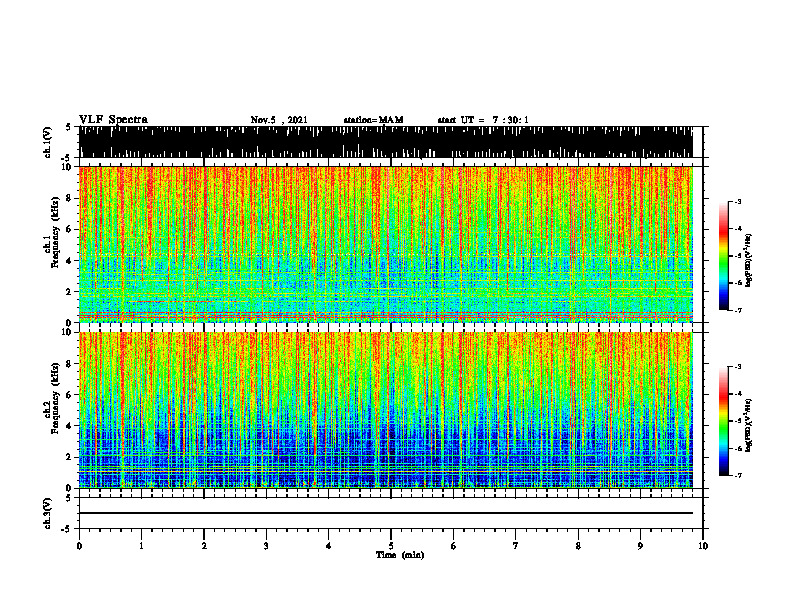Click the "8" tick on the time axis
Screen dimensions: 792x612
click(578, 546)
